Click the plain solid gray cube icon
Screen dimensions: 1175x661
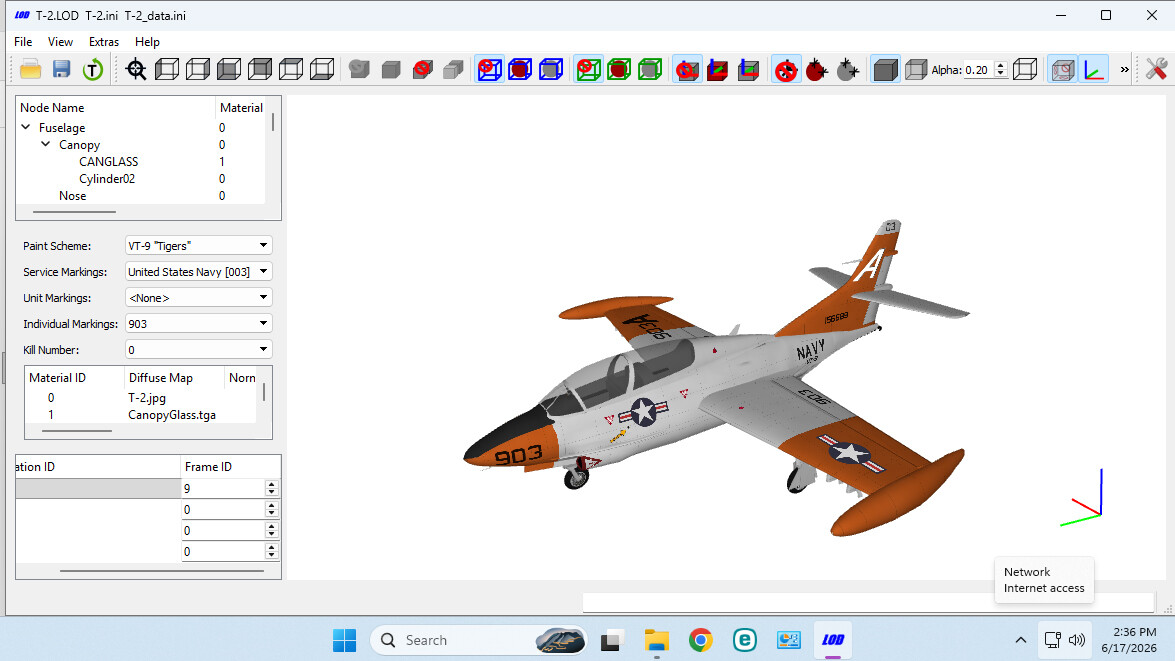(390, 70)
